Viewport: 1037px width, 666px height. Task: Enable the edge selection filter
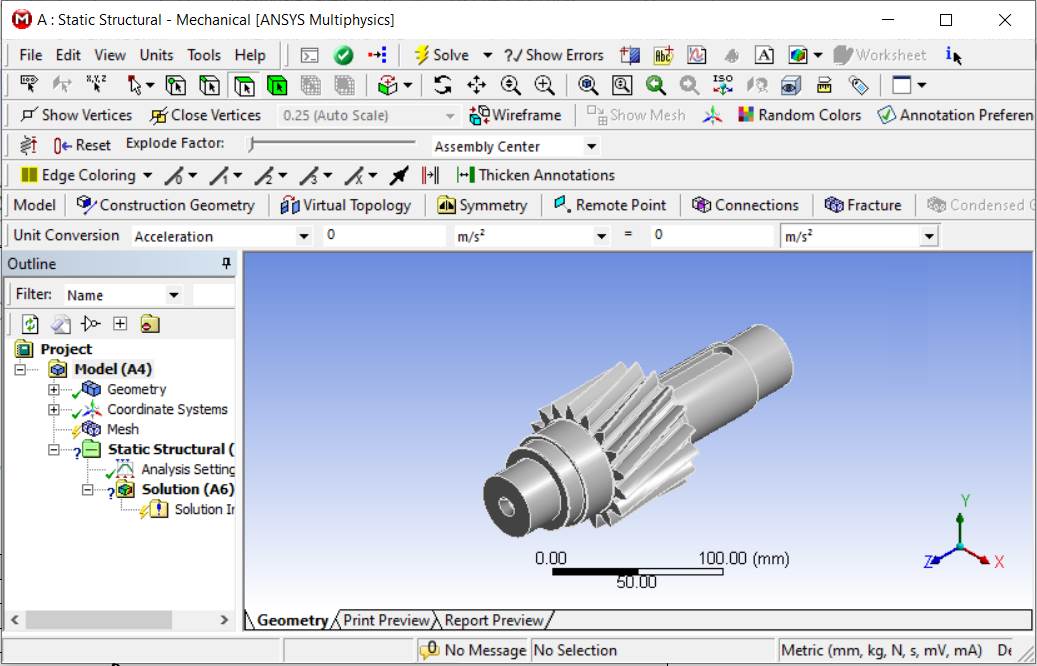(x=210, y=85)
